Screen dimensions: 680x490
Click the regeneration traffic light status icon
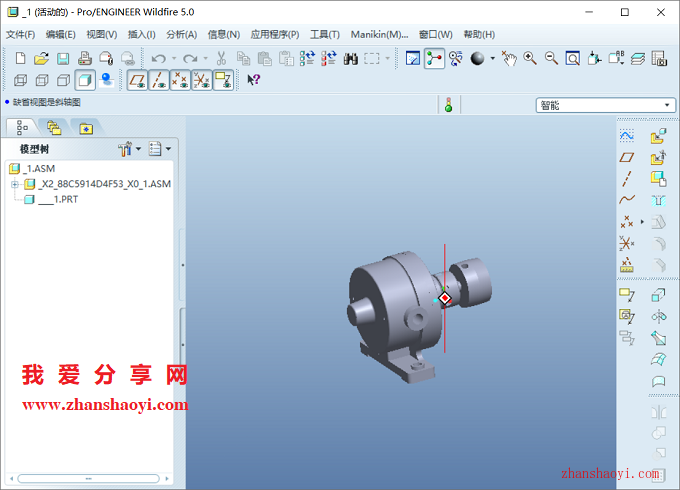click(449, 105)
